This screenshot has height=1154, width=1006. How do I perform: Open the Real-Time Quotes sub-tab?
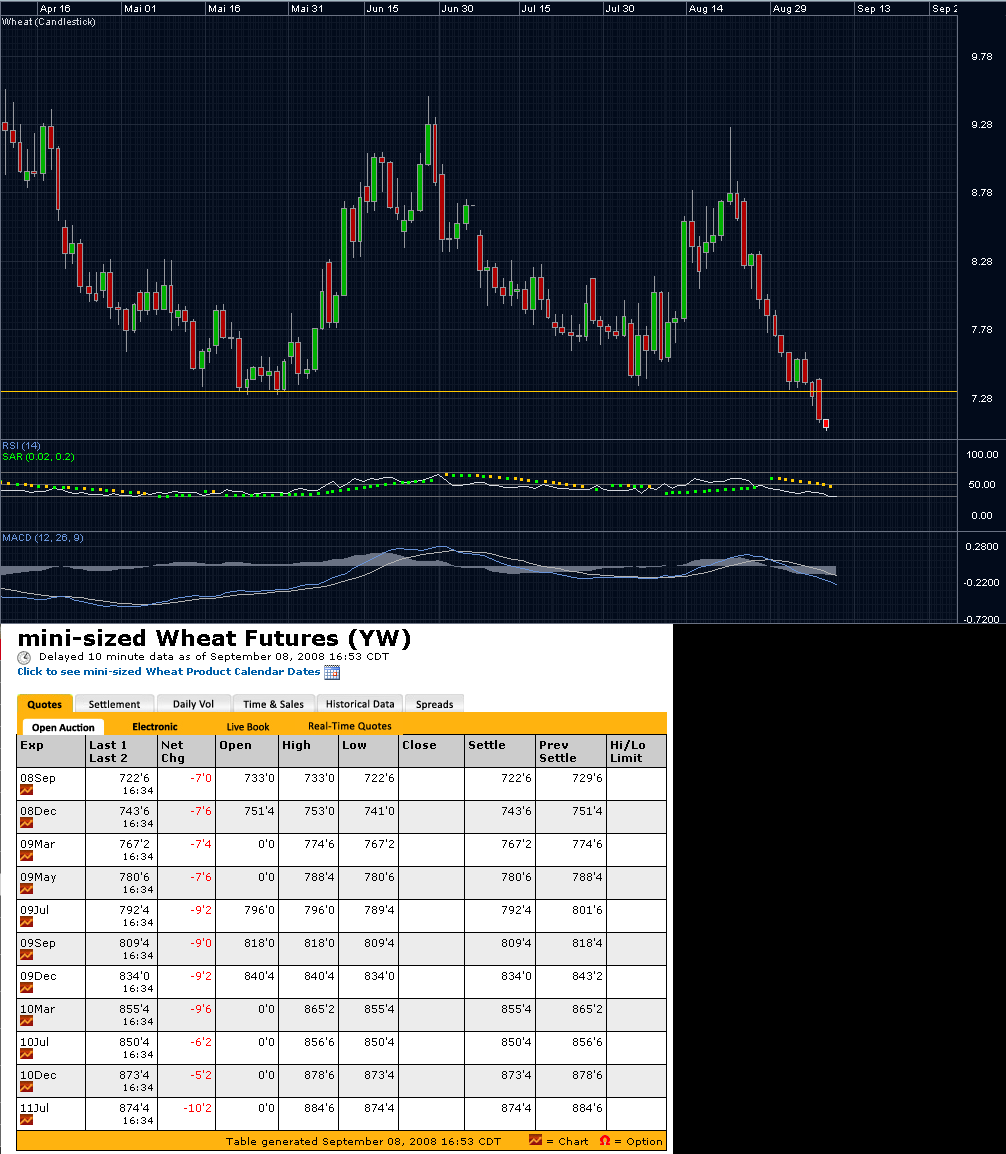[x=350, y=726]
